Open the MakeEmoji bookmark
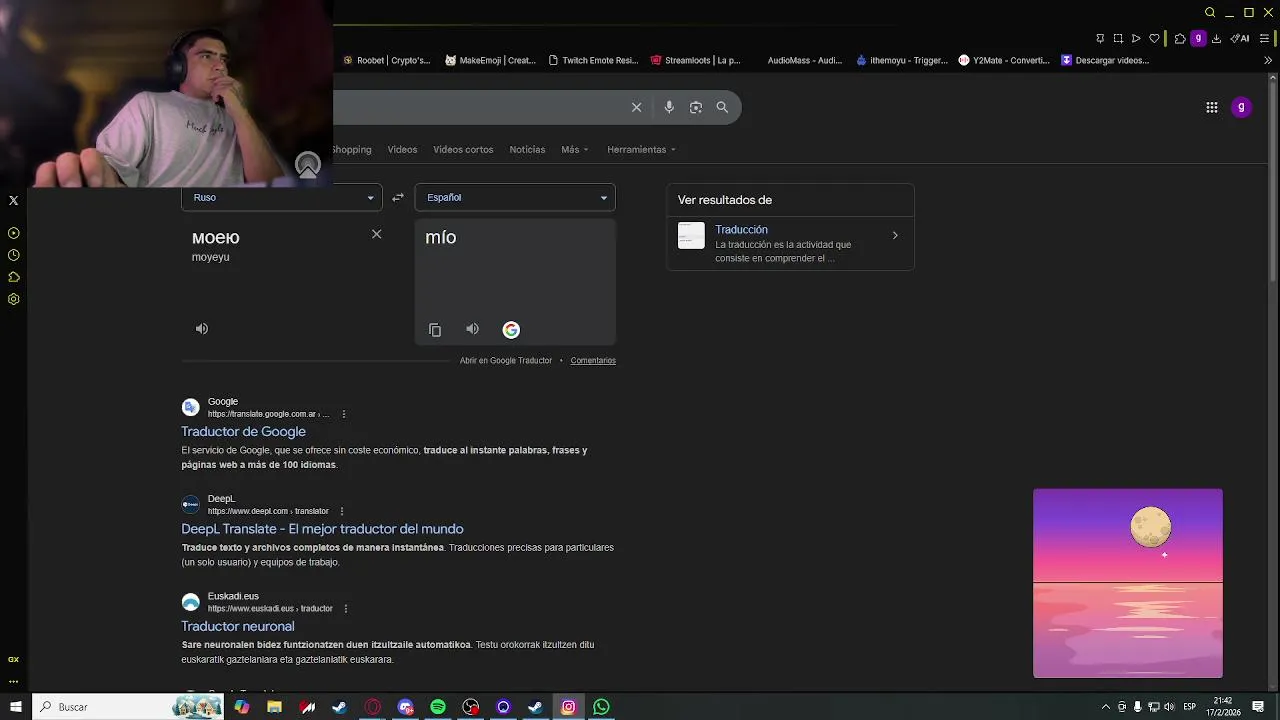1280x720 pixels. pos(490,60)
